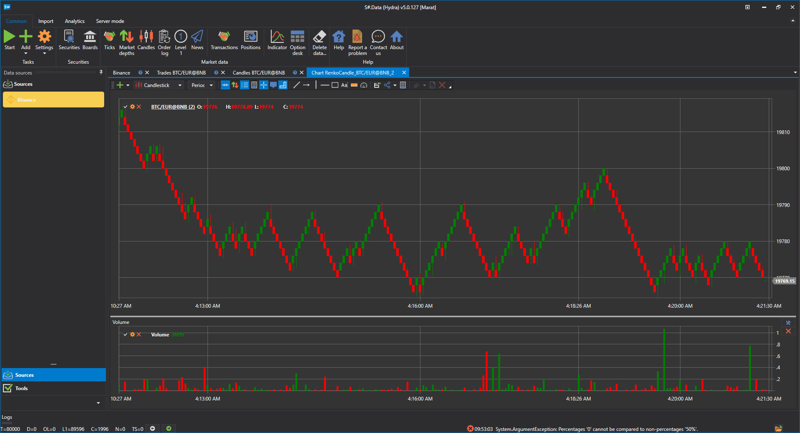
Task: Click the Order log icon
Action: (x=164, y=39)
